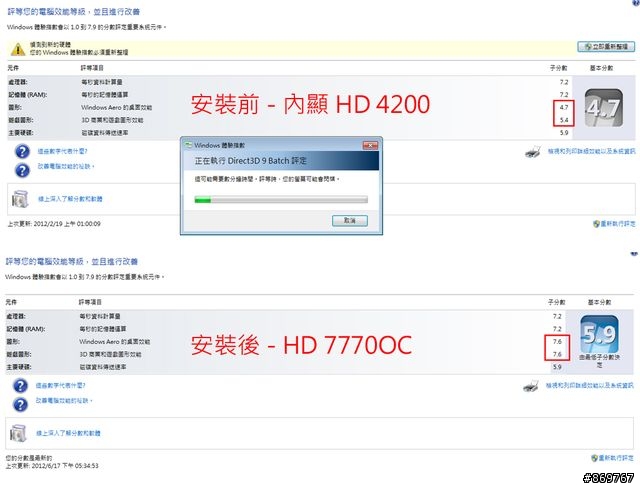Click the last update date 2012/6/17 text
This screenshot has width=640, height=486.
(52, 466)
